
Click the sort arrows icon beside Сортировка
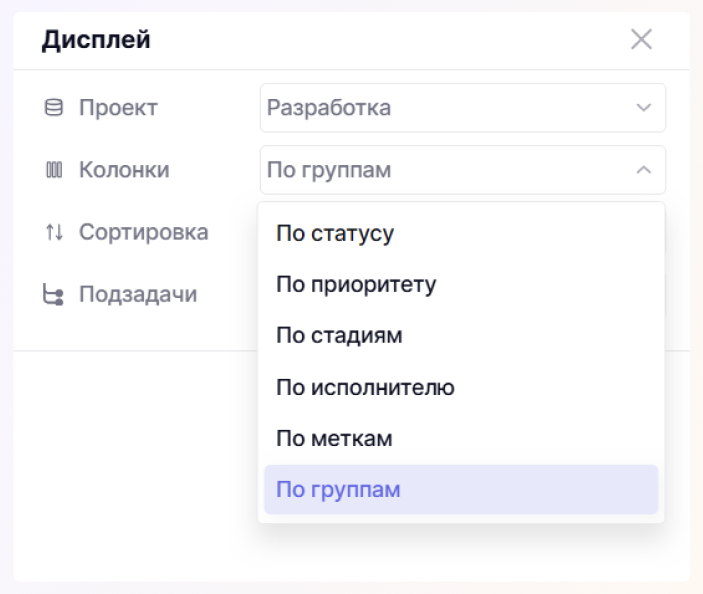pos(54,233)
